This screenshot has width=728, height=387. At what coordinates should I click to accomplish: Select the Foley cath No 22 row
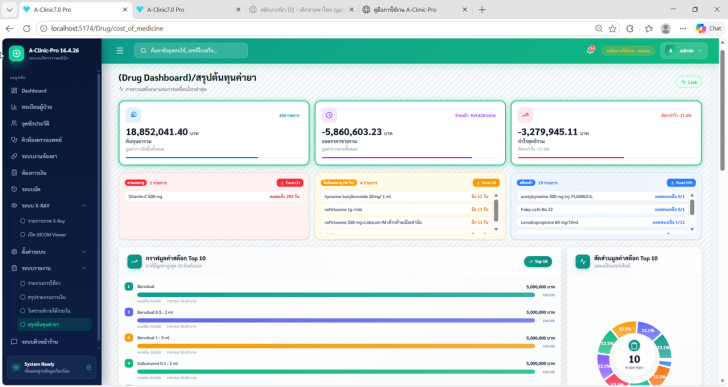[x=602, y=210]
